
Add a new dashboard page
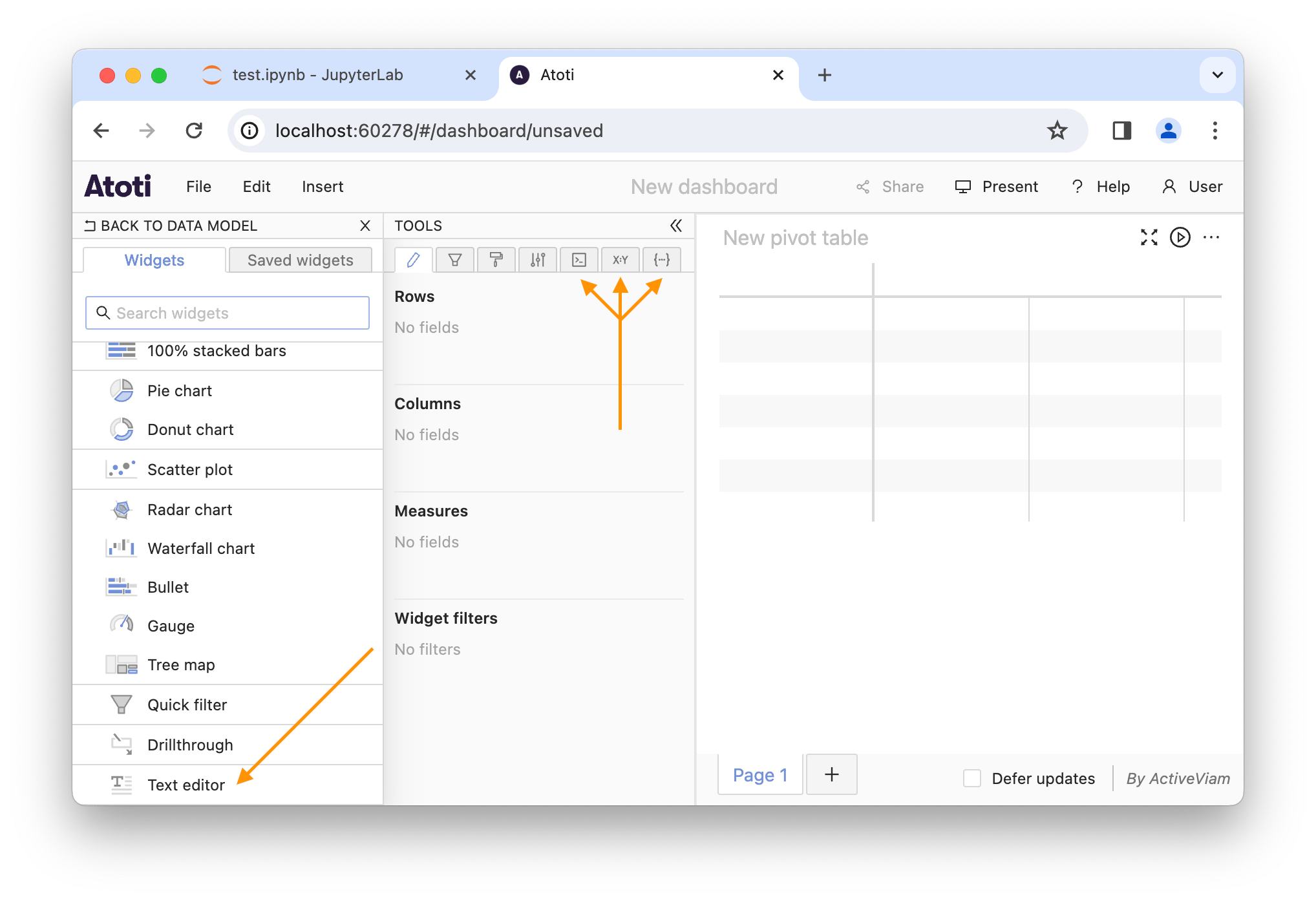click(x=832, y=774)
